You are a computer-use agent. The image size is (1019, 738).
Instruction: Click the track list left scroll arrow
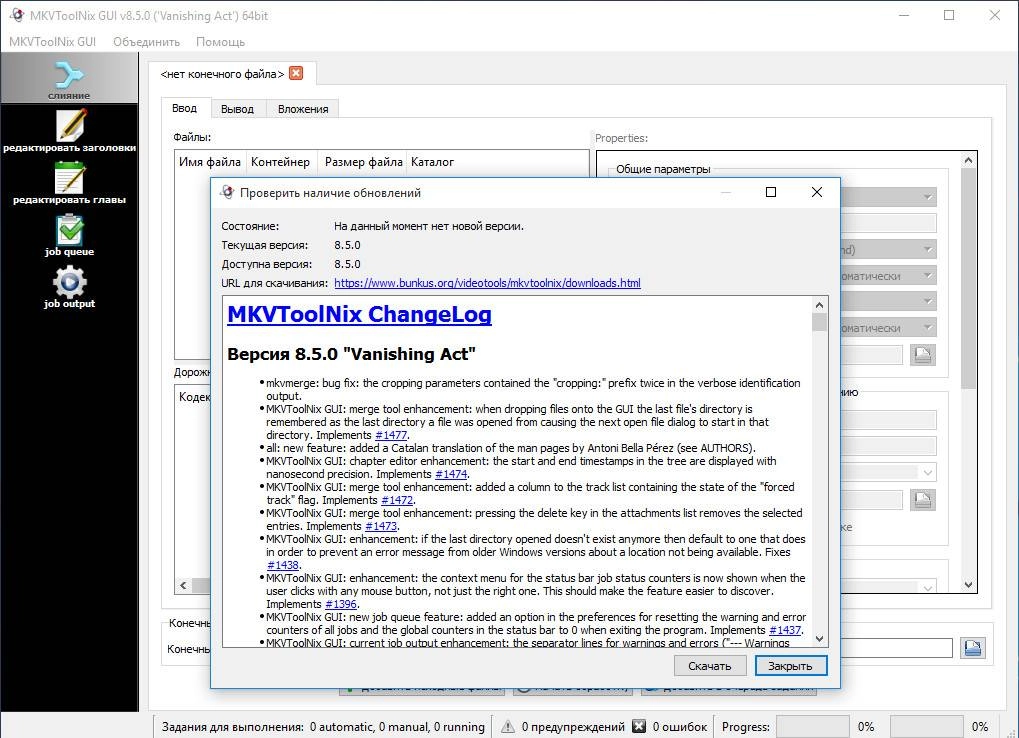(183, 585)
